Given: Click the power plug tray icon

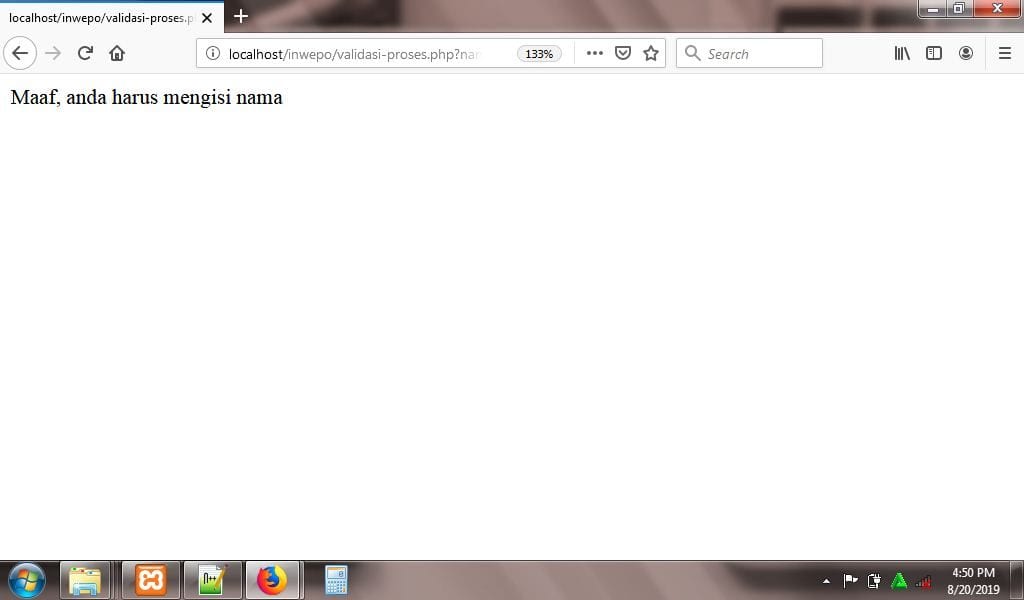Looking at the screenshot, I should pos(874,580).
